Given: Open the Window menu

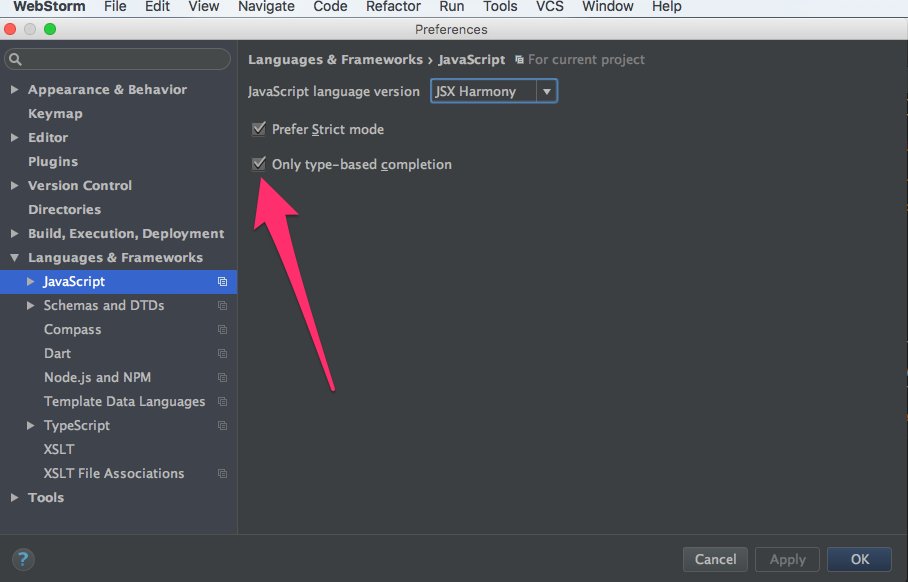Looking at the screenshot, I should click(607, 7).
